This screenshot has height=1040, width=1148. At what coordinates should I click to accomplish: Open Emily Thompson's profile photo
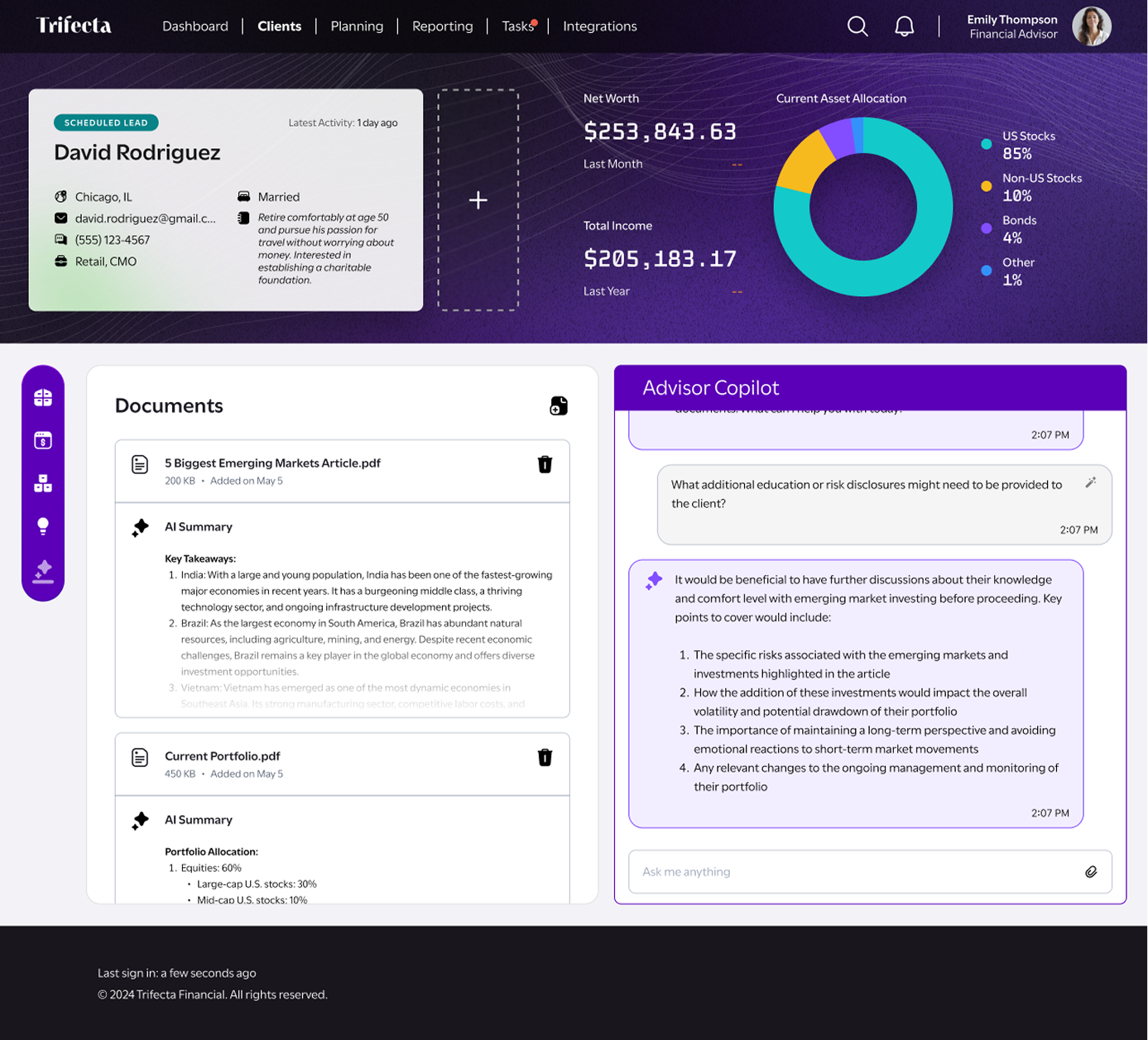1092,26
